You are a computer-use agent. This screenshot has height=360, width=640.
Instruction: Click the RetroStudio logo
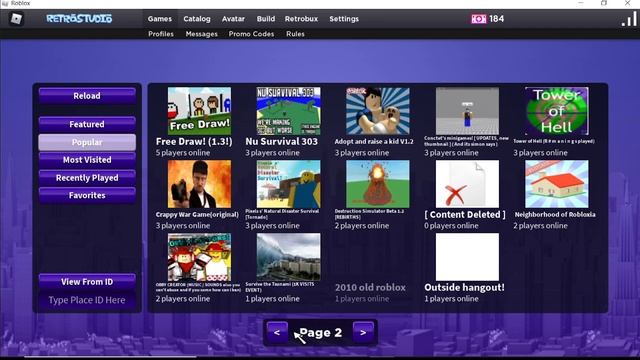[79, 19]
